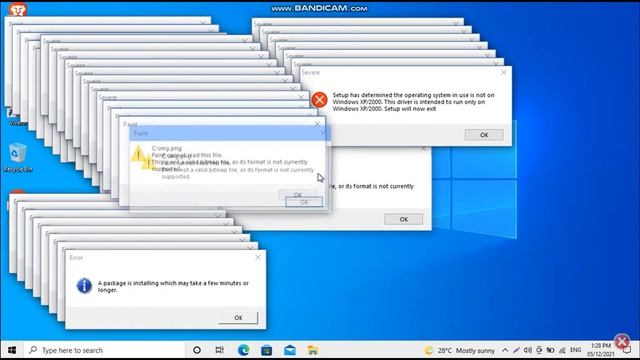Screen dimensions: 640x360
Task: Open the 28°C Mostly sunny weather widget
Action: pos(459,350)
